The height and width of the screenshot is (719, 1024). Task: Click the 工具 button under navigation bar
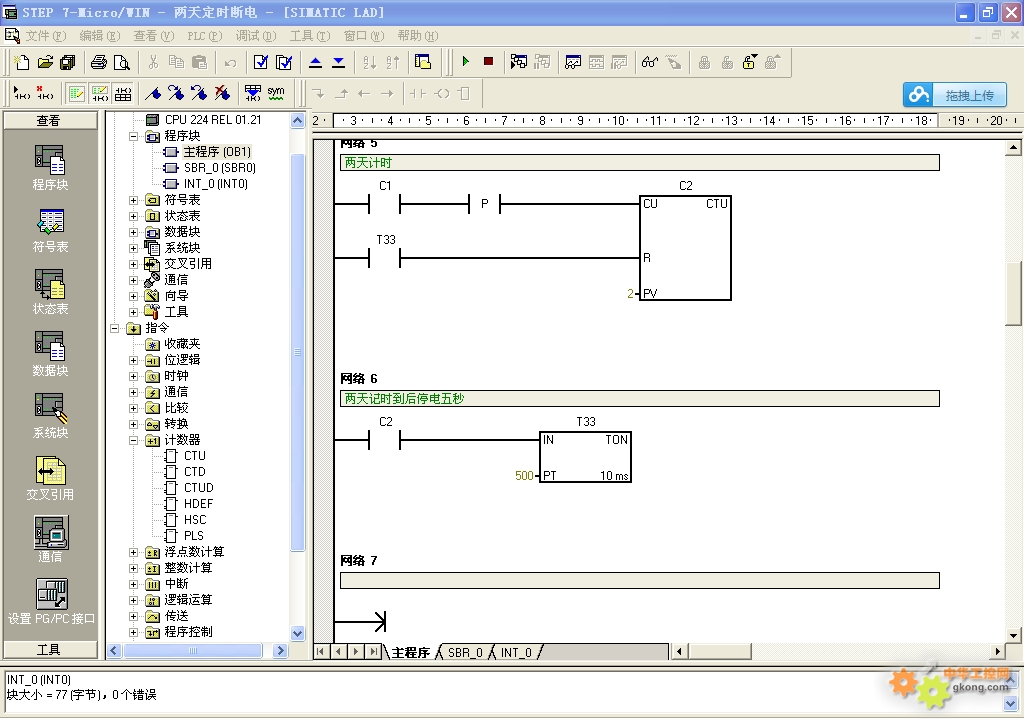[x=50, y=650]
